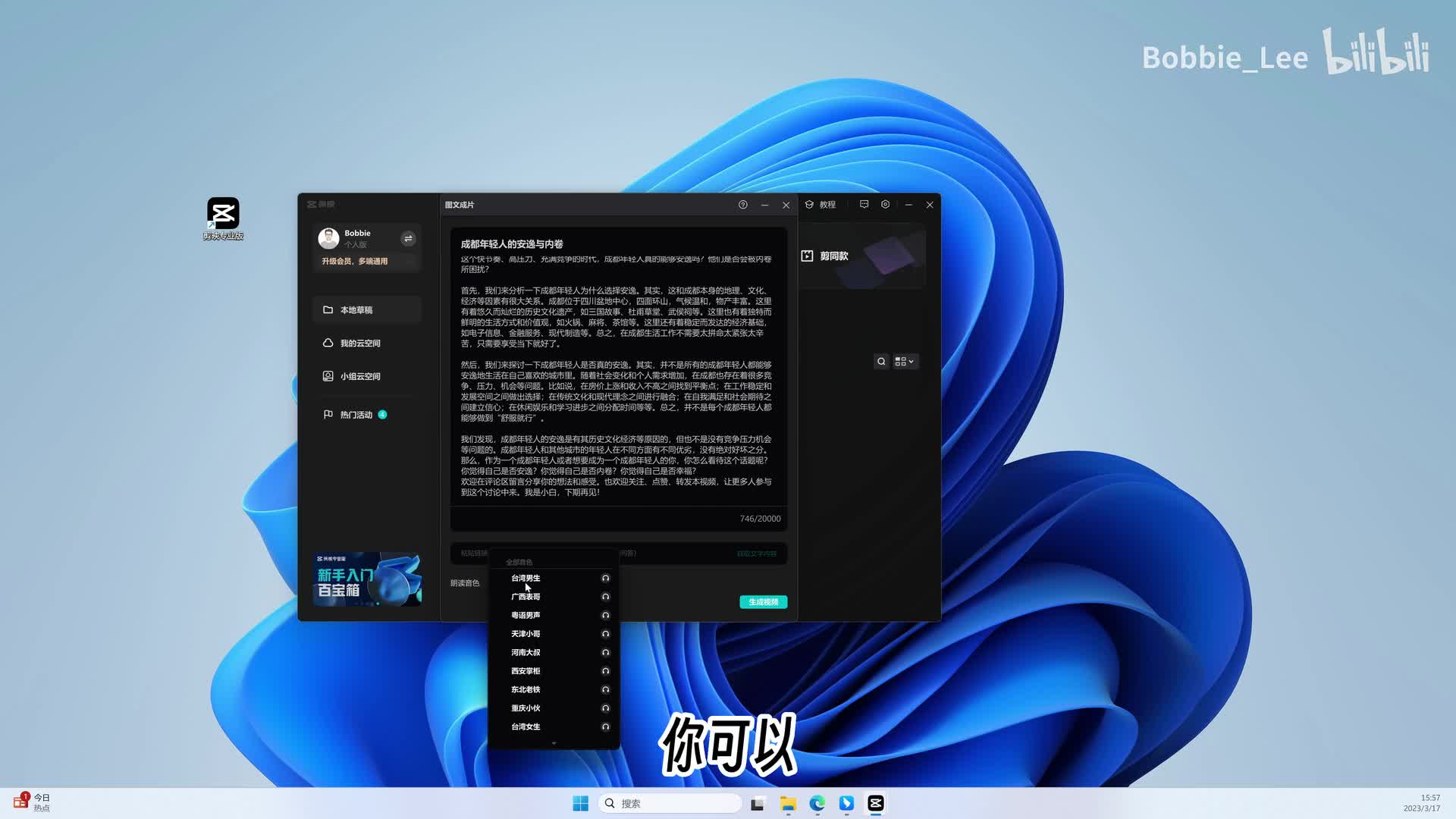
Task: Expand the grid view layout dropdown
Action: point(905,362)
